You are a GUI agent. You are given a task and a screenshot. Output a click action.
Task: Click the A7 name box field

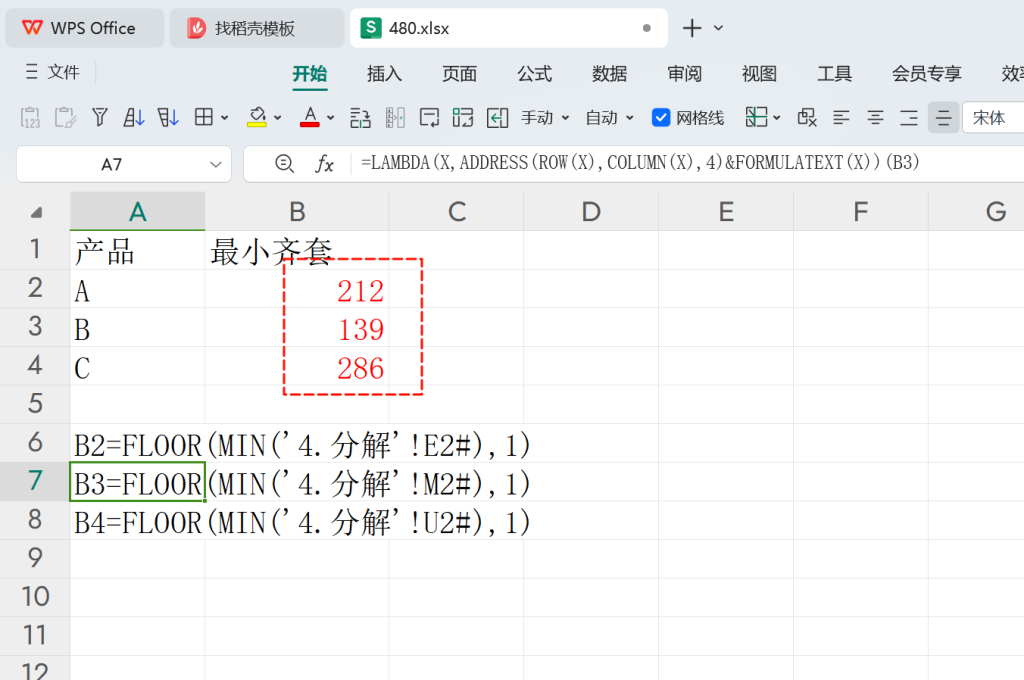click(112, 164)
